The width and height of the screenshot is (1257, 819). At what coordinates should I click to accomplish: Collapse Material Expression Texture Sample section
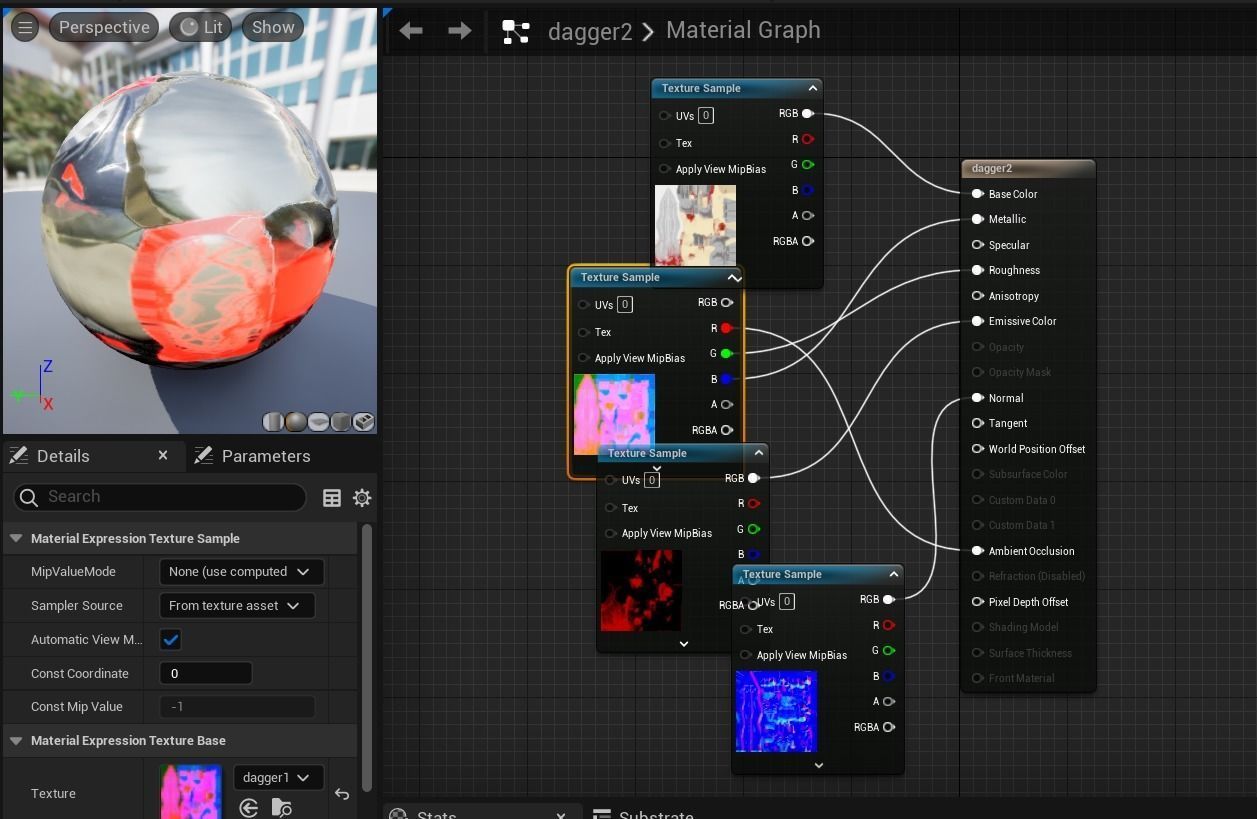tap(16, 538)
